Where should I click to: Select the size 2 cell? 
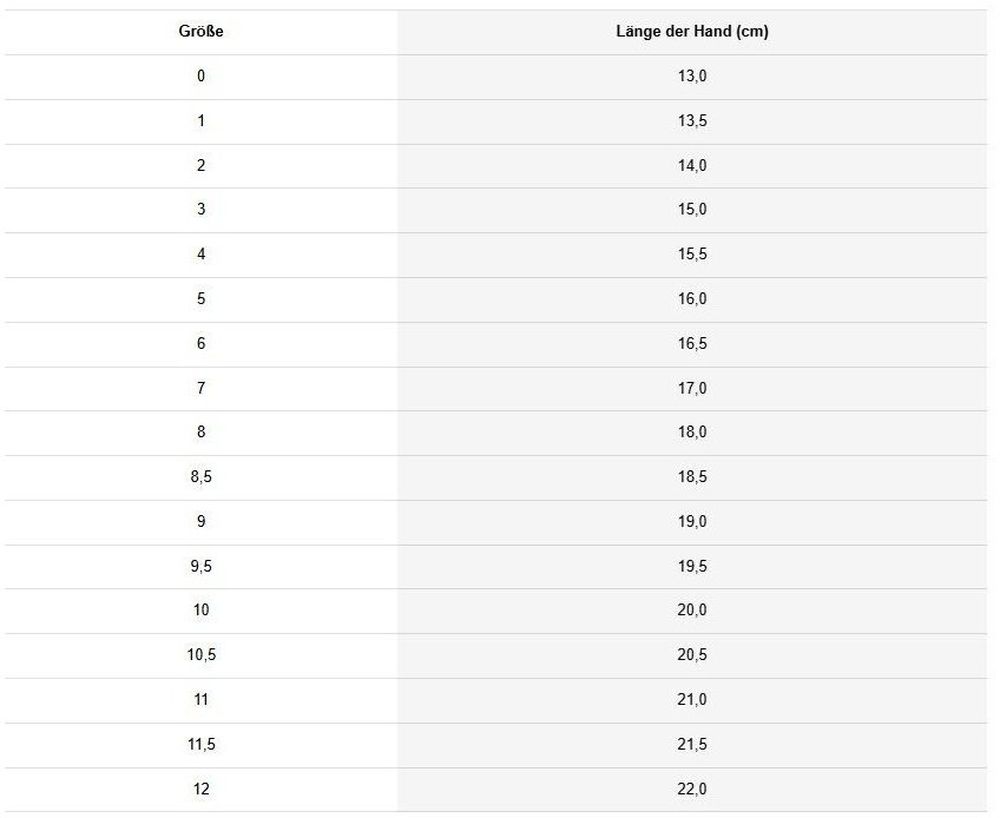[201, 166]
